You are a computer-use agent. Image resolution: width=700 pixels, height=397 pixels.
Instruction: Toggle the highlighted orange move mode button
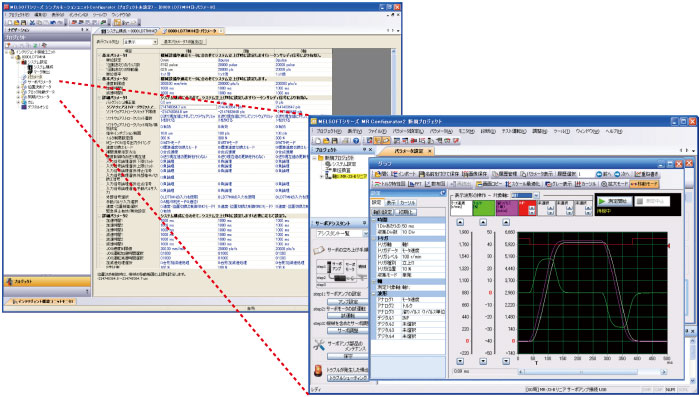[x=644, y=184]
